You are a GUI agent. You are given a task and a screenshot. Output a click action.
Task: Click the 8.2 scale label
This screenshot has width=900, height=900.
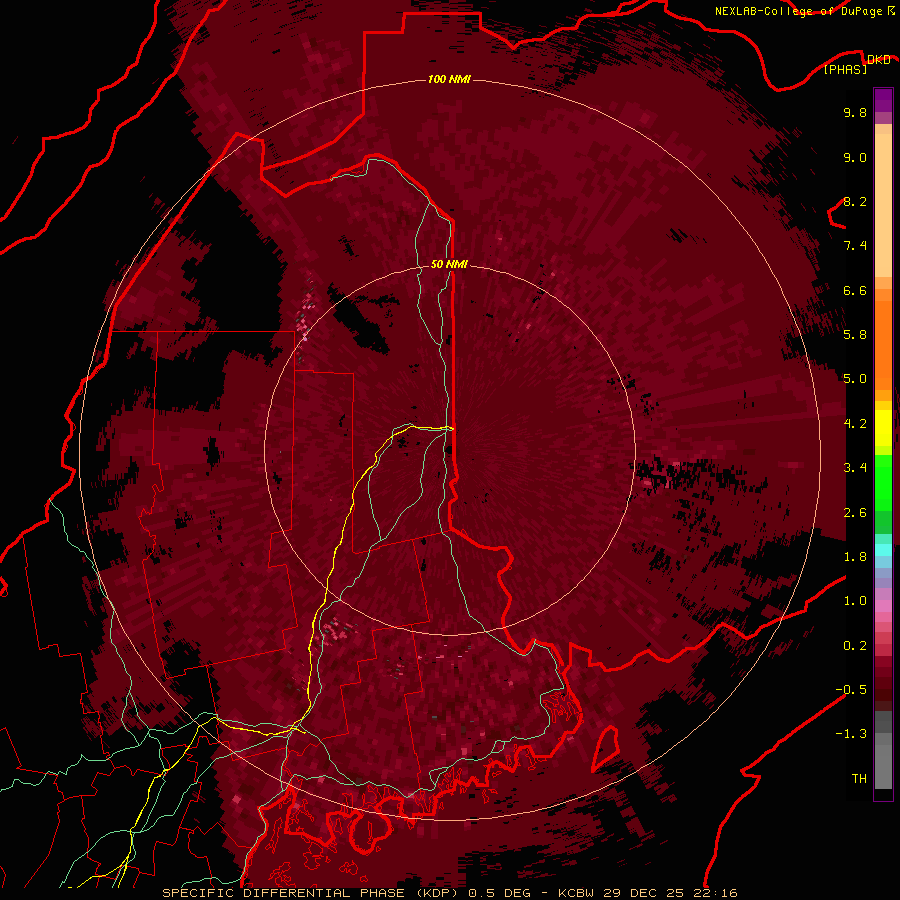855,201
